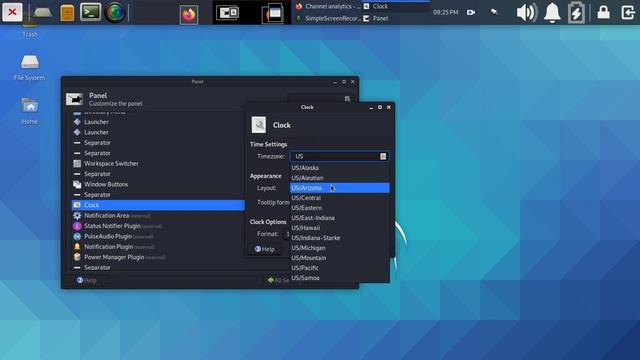
Task: Open the volume speaker control
Action: 527,13
